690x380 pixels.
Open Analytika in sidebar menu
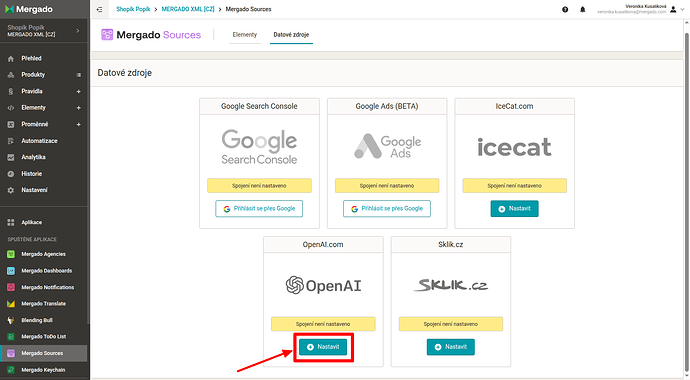[x=33, y=157]
